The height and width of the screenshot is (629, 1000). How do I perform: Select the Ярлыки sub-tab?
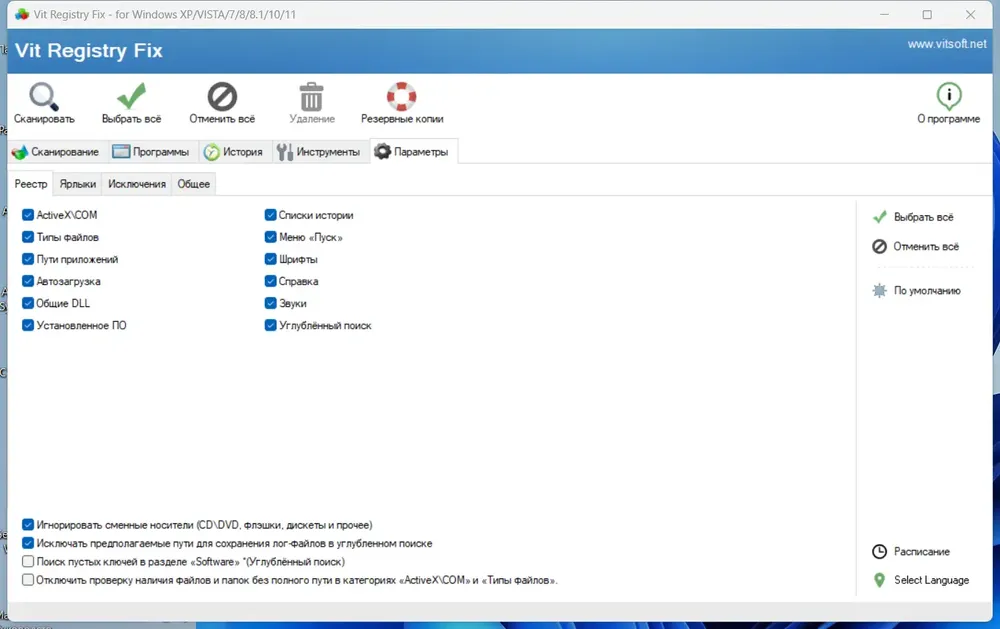pyautogui.click(x=78, y=184)
